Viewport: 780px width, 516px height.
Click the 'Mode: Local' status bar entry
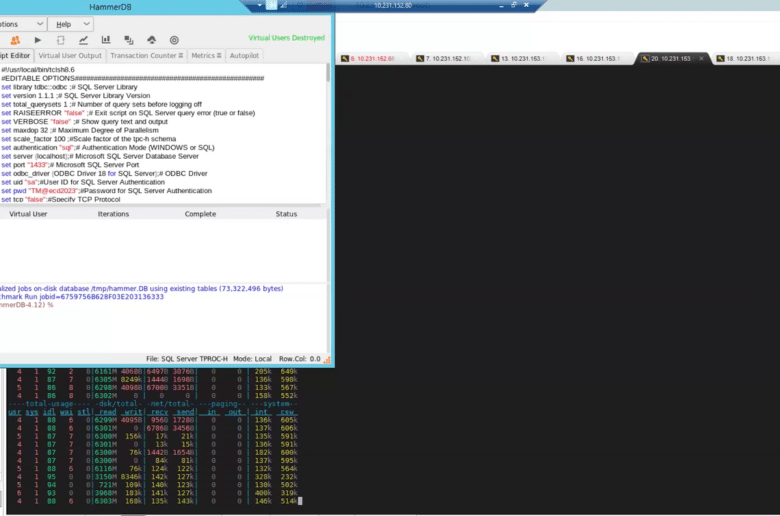[x=252, y=359]
